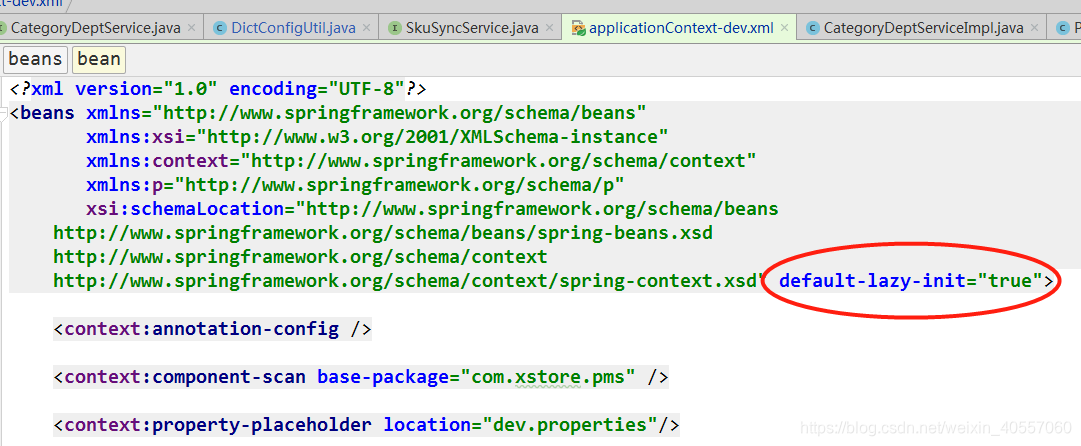Open the DictConfigUtil.java editor tab
Image resolution: width=1081 pixels, height=446 pixels.
[294, 28]
